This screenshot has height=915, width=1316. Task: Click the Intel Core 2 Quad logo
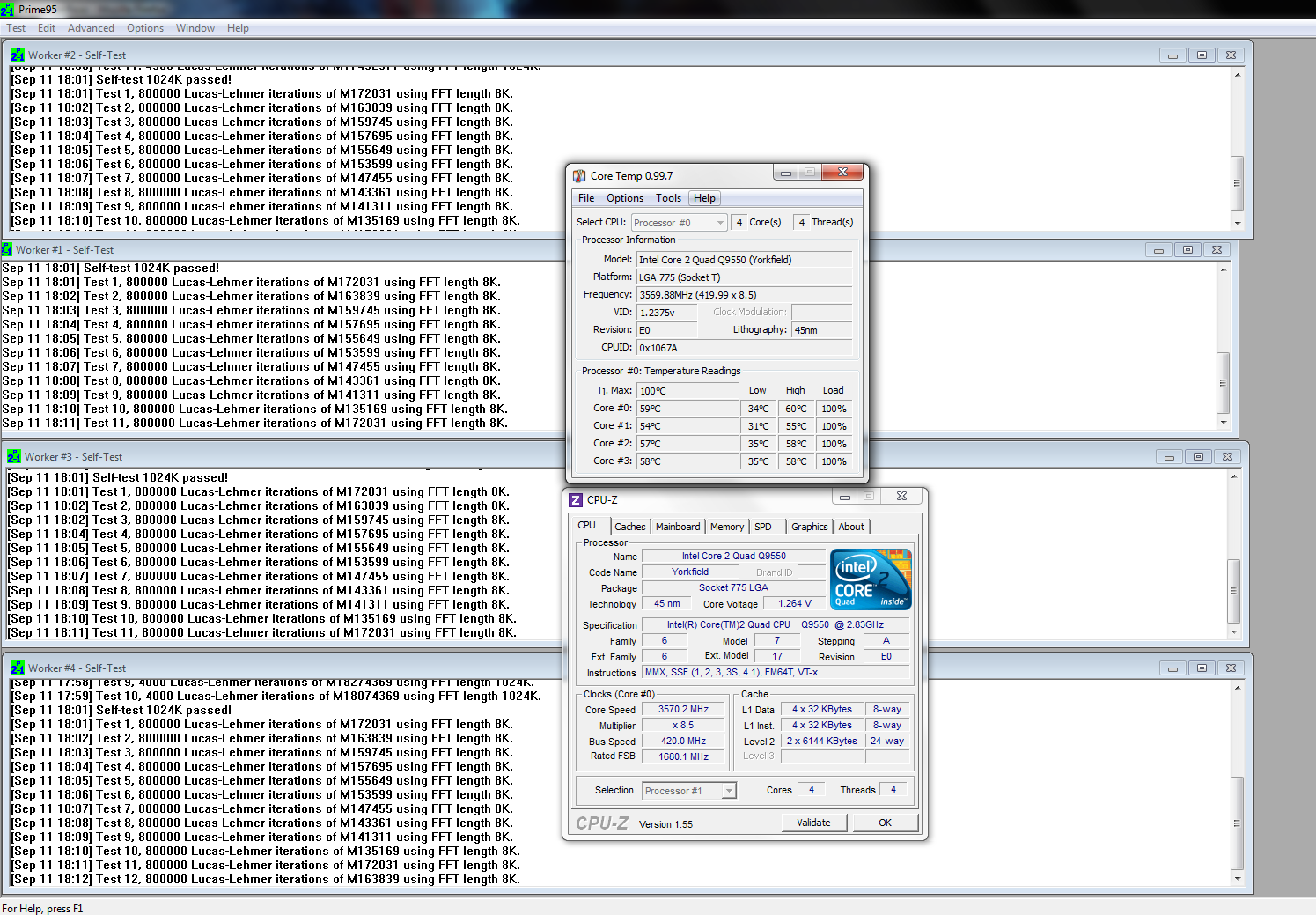click(871, 579)
